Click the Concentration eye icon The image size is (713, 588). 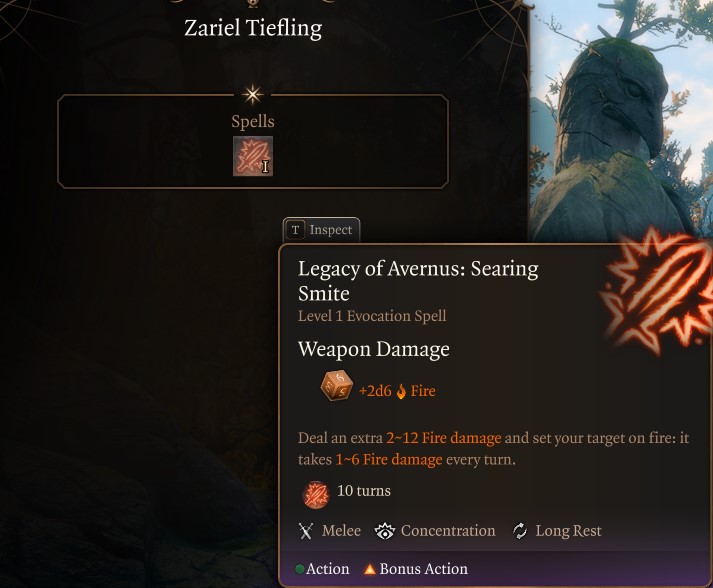tap(385, 531)
